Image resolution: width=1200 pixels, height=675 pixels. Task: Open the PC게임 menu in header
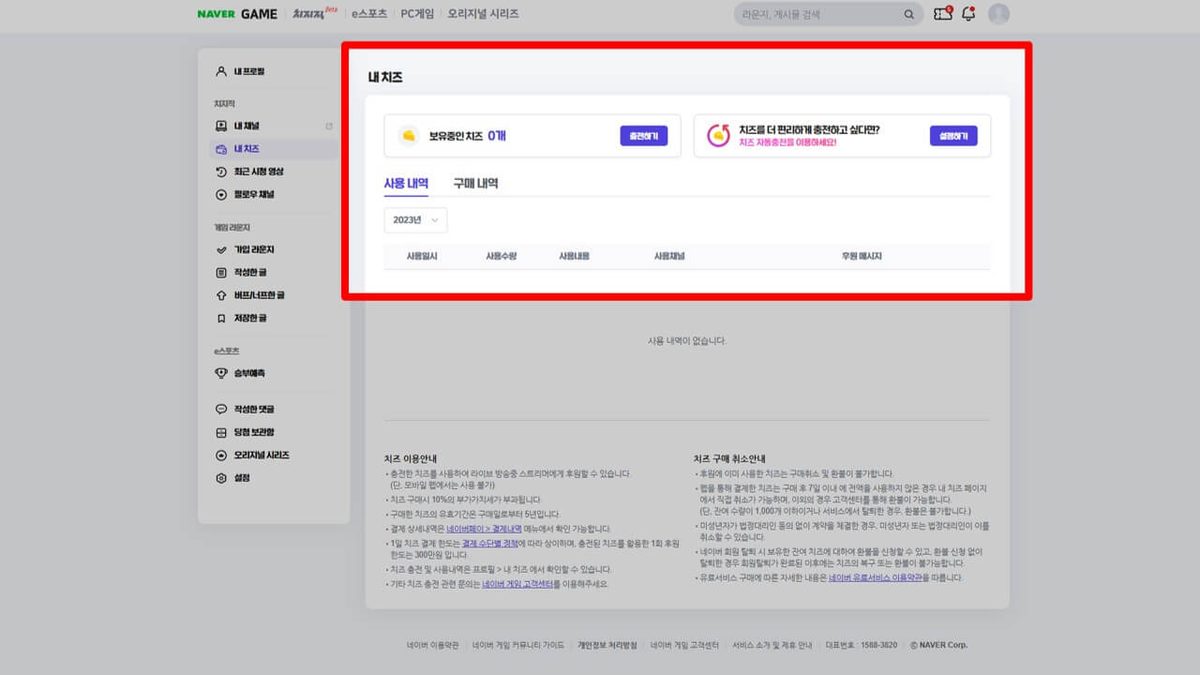point(417,14)
